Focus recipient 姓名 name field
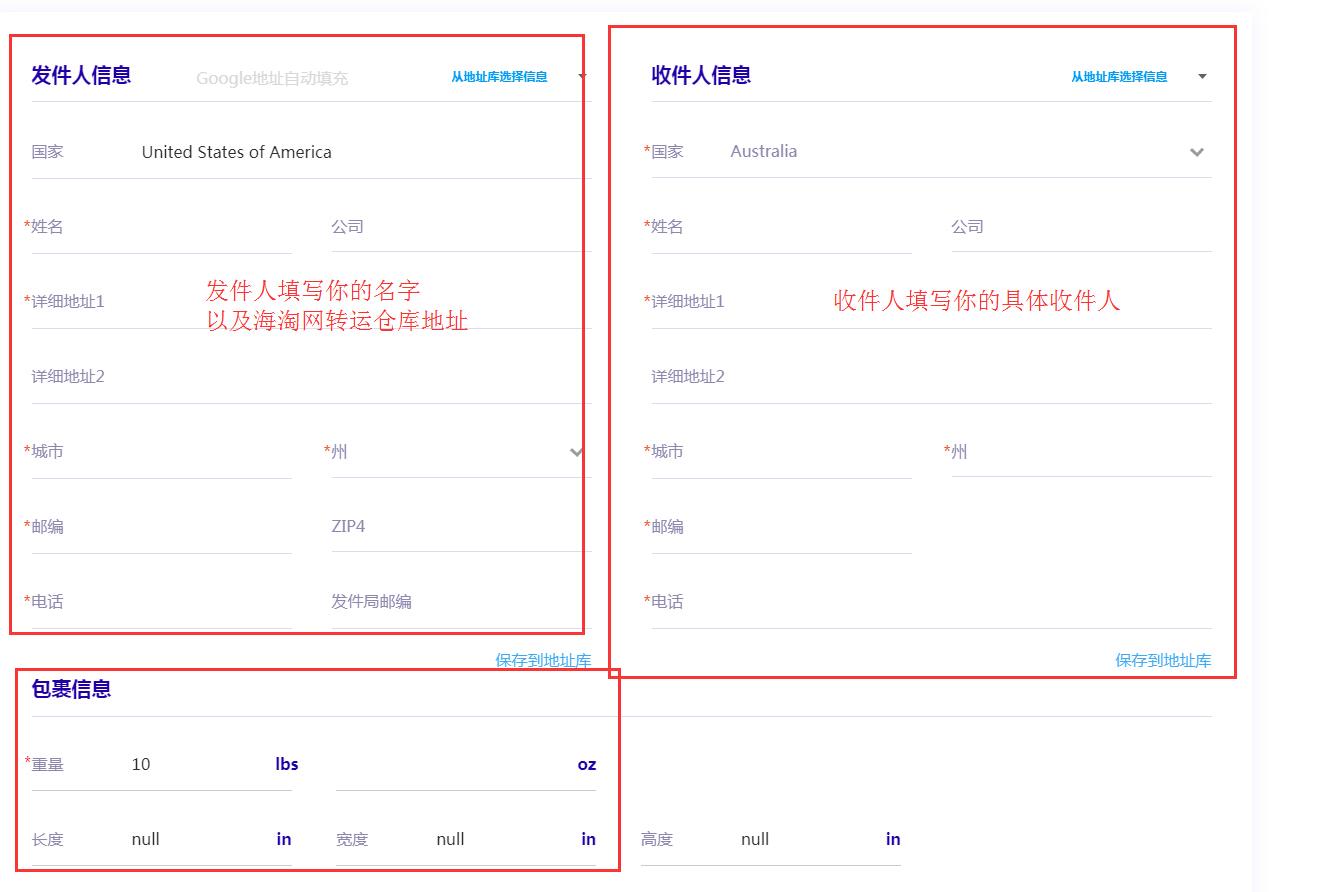 [x=782, y=227]
